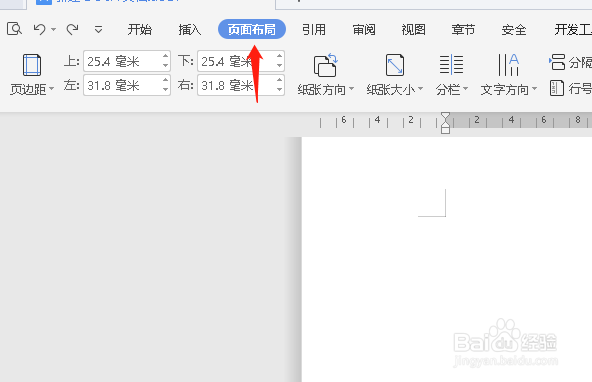Open the 引用 tab
This screenshot has height=382, width=592.
point(314,29)
